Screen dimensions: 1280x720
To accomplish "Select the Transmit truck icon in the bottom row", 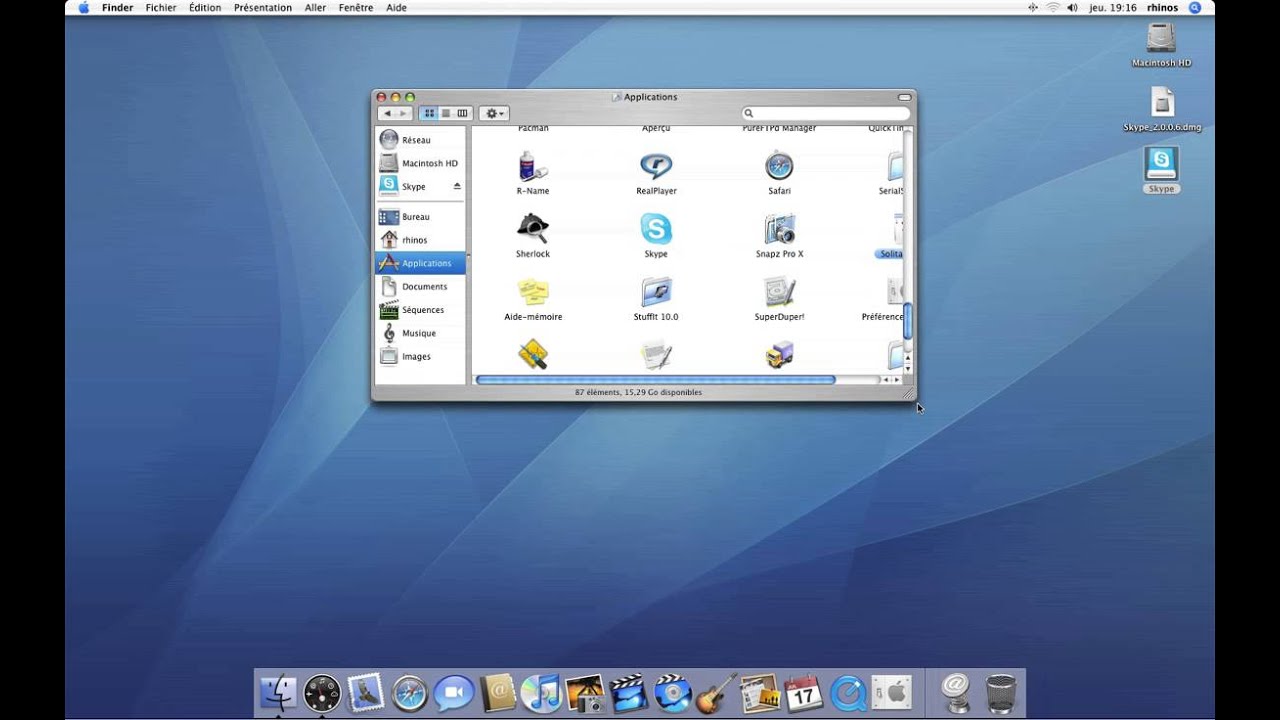I will click(779, 354).
